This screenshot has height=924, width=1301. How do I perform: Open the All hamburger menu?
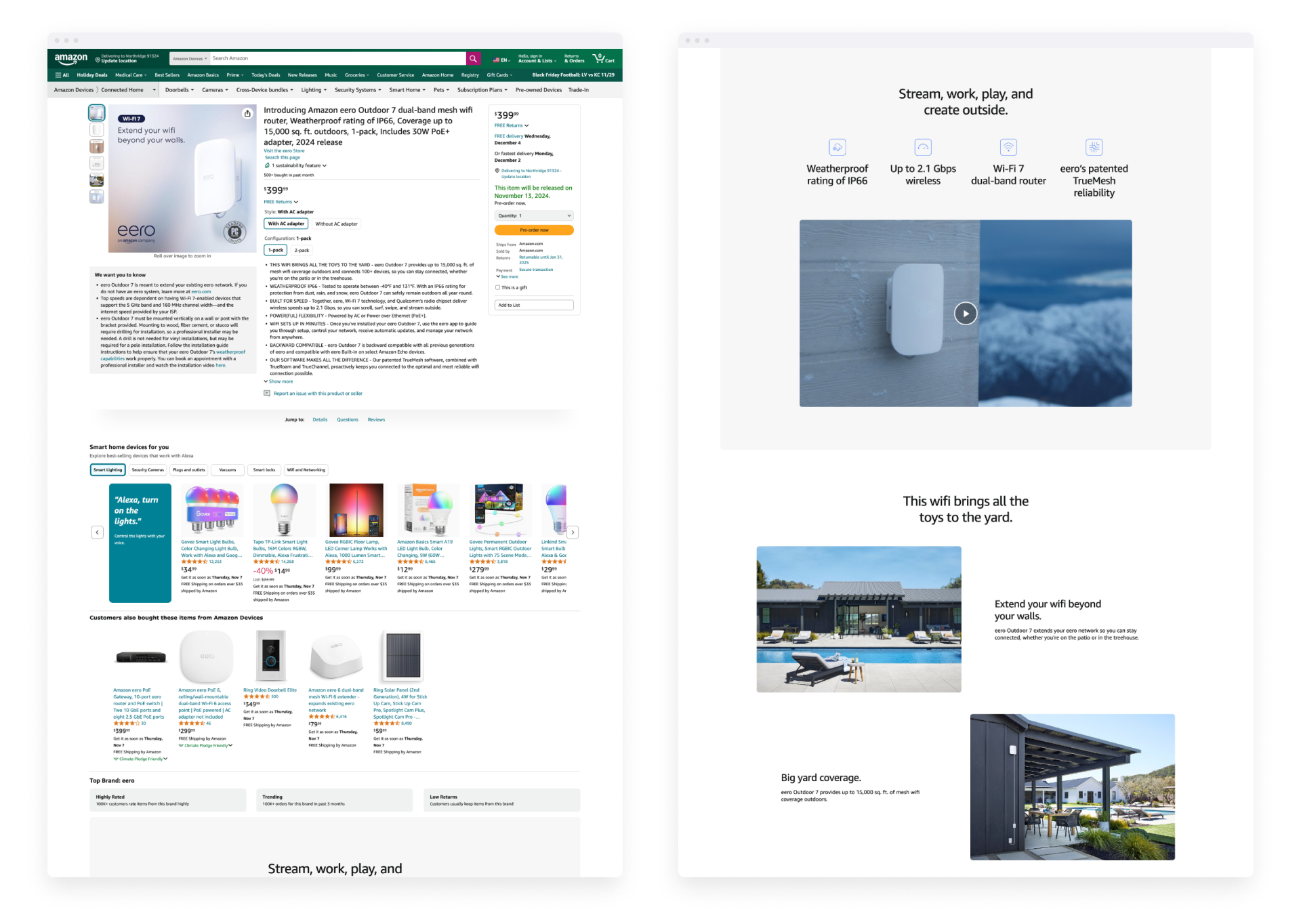(x=62, y=75)
